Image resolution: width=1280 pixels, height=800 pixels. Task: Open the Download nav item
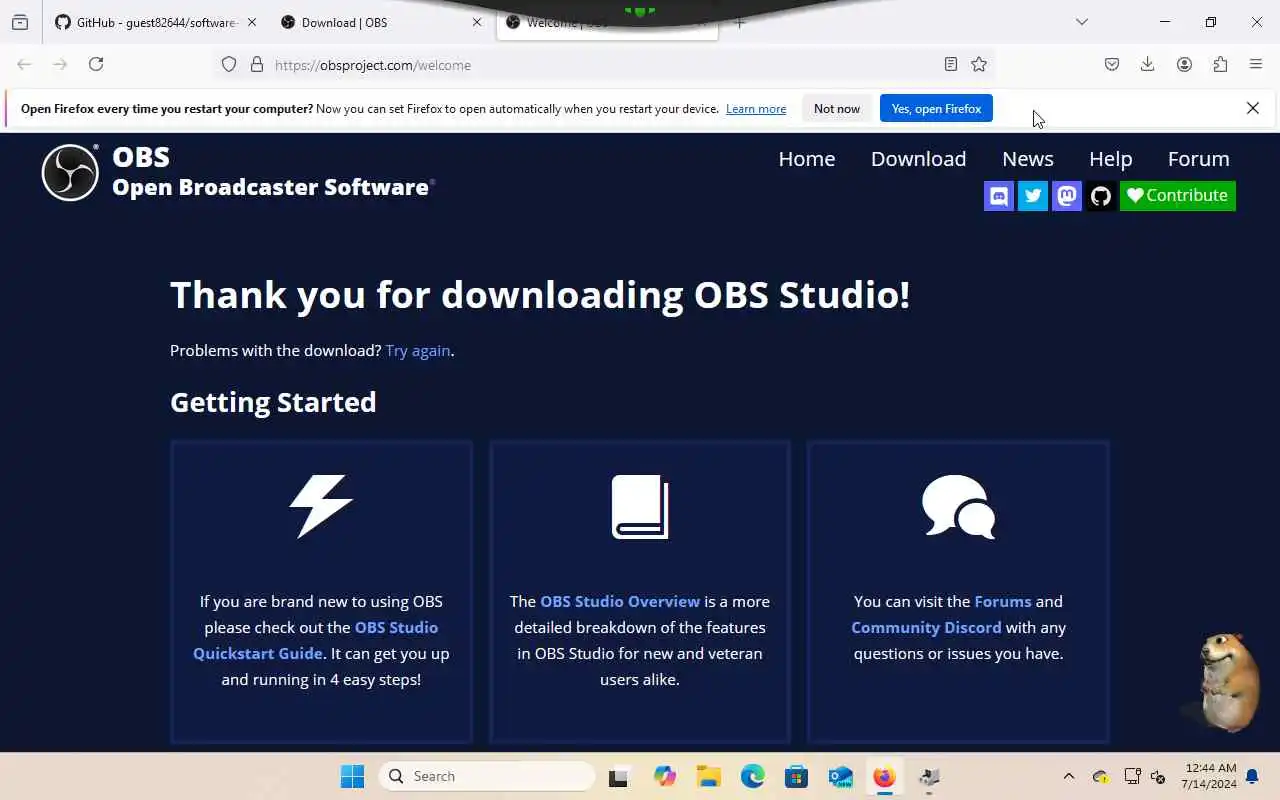click(x=918, y=159)
